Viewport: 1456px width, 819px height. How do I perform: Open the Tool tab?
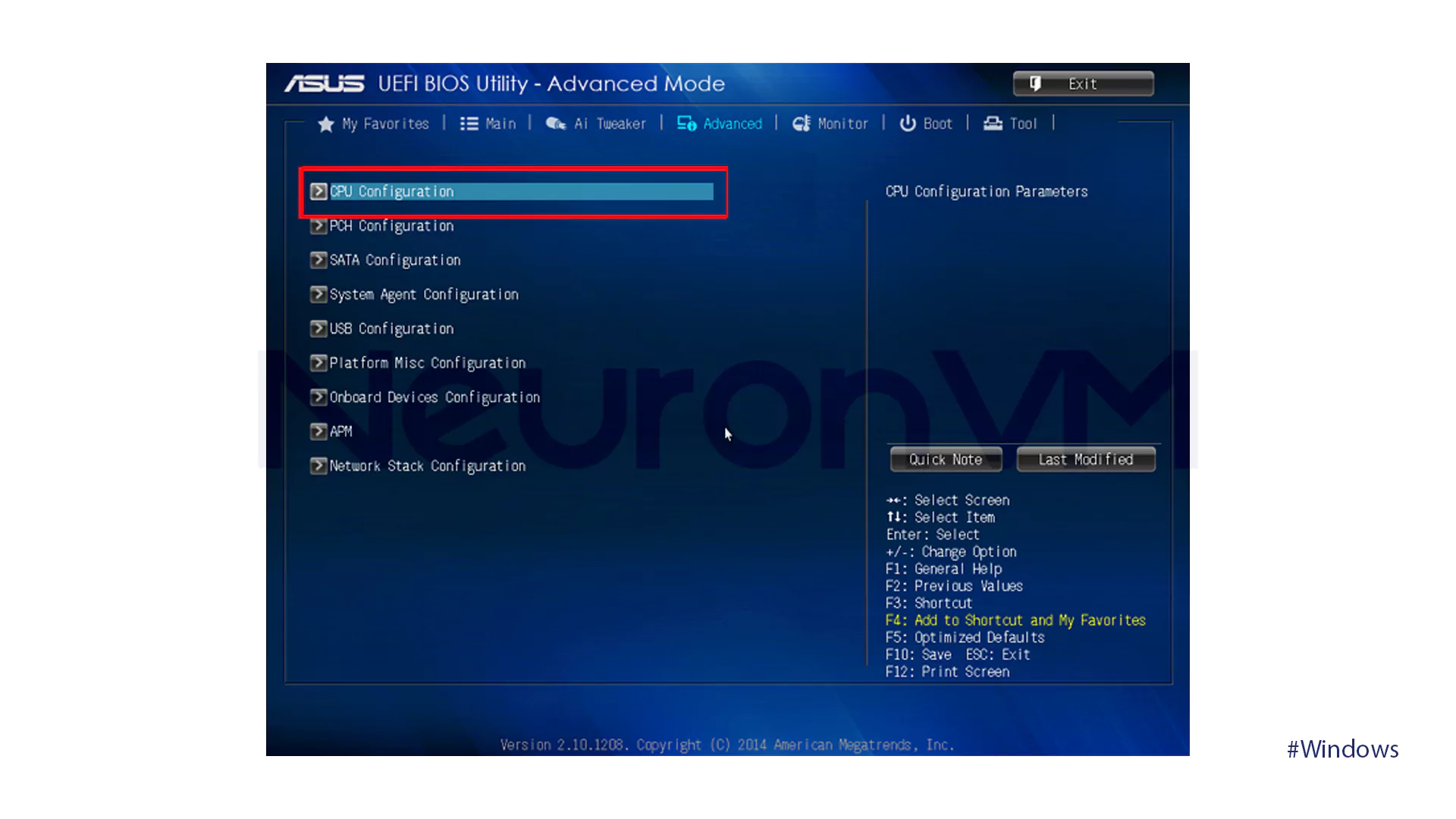pyautogui.click(x=1010, y=124)
